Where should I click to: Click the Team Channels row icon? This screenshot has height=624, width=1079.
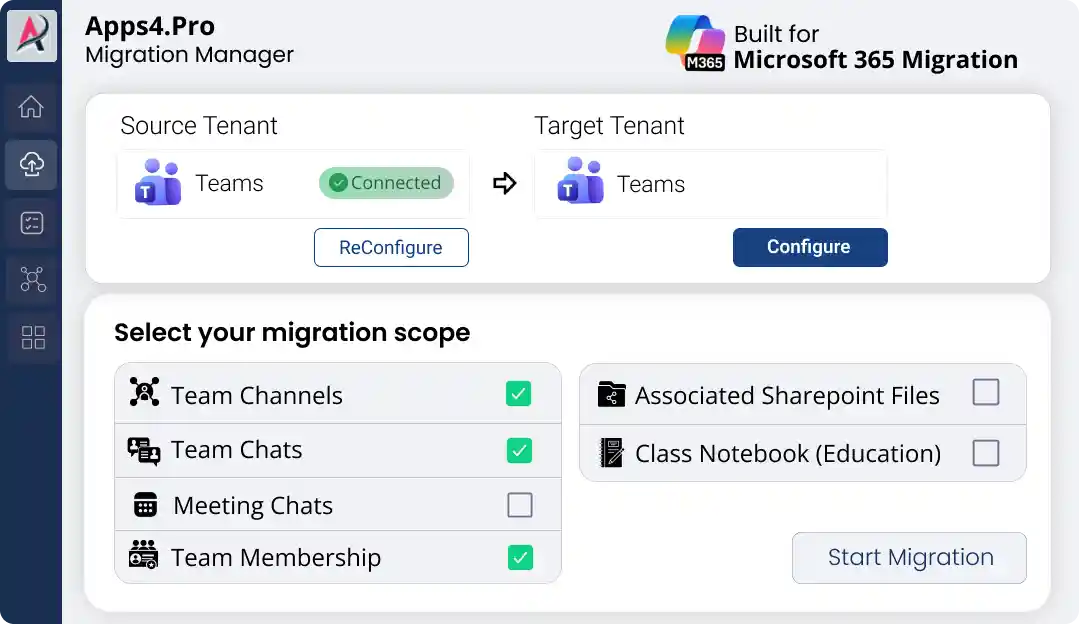(x=145, y=392)
